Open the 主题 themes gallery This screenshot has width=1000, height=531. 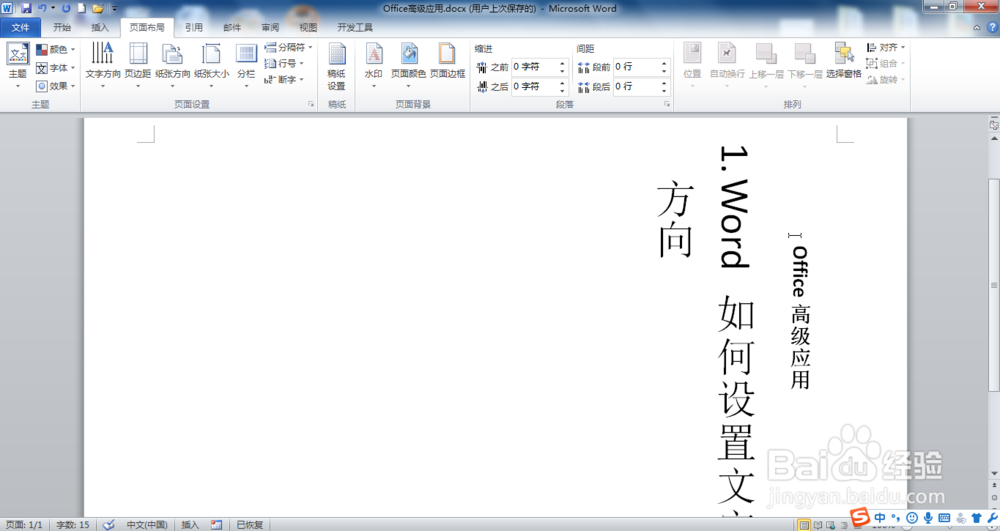(x=18, y=65)
